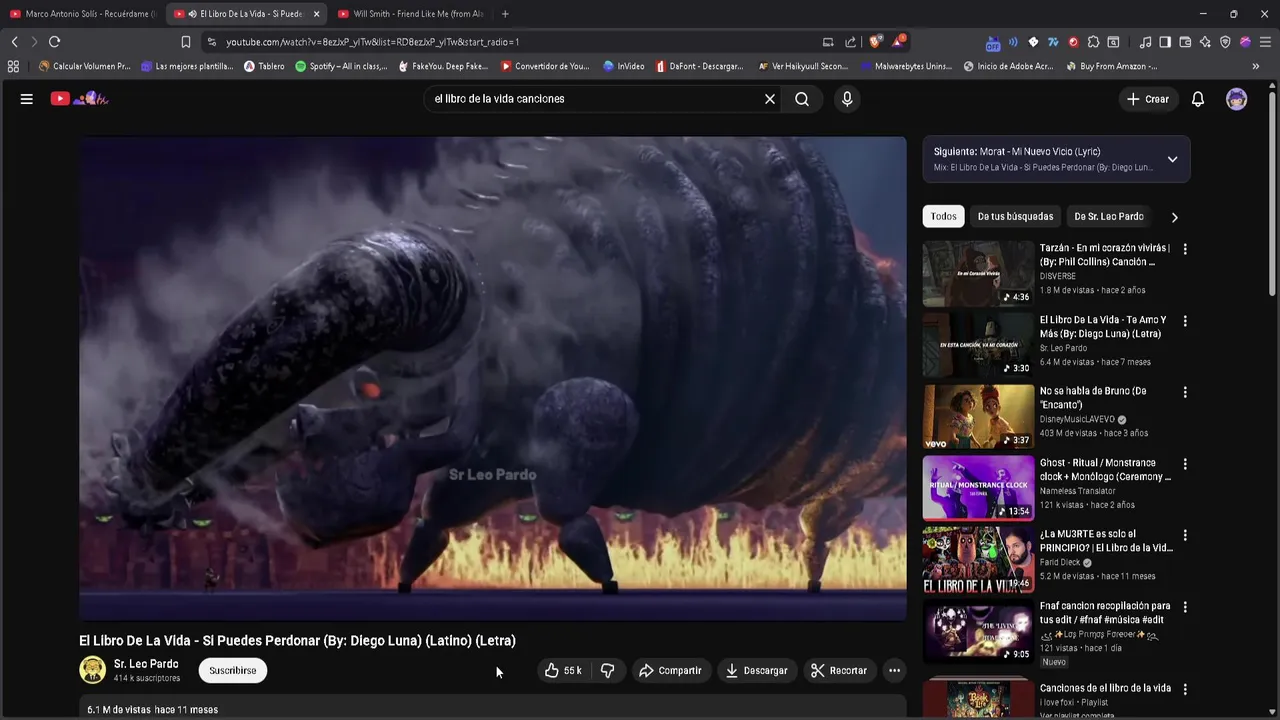Subscribe using Suscribirse button

(233, 671)
